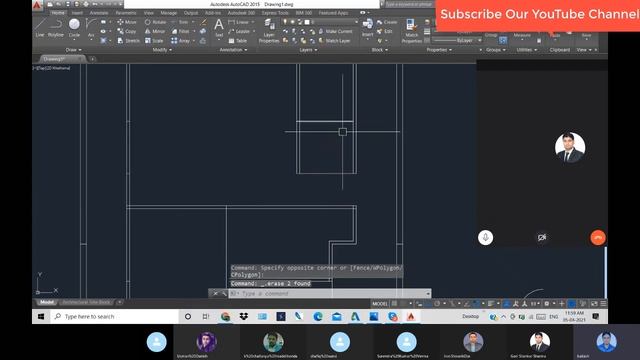Open Dropbox from the taskbar
Screen dimensions: 640x360
pos(244,316)
